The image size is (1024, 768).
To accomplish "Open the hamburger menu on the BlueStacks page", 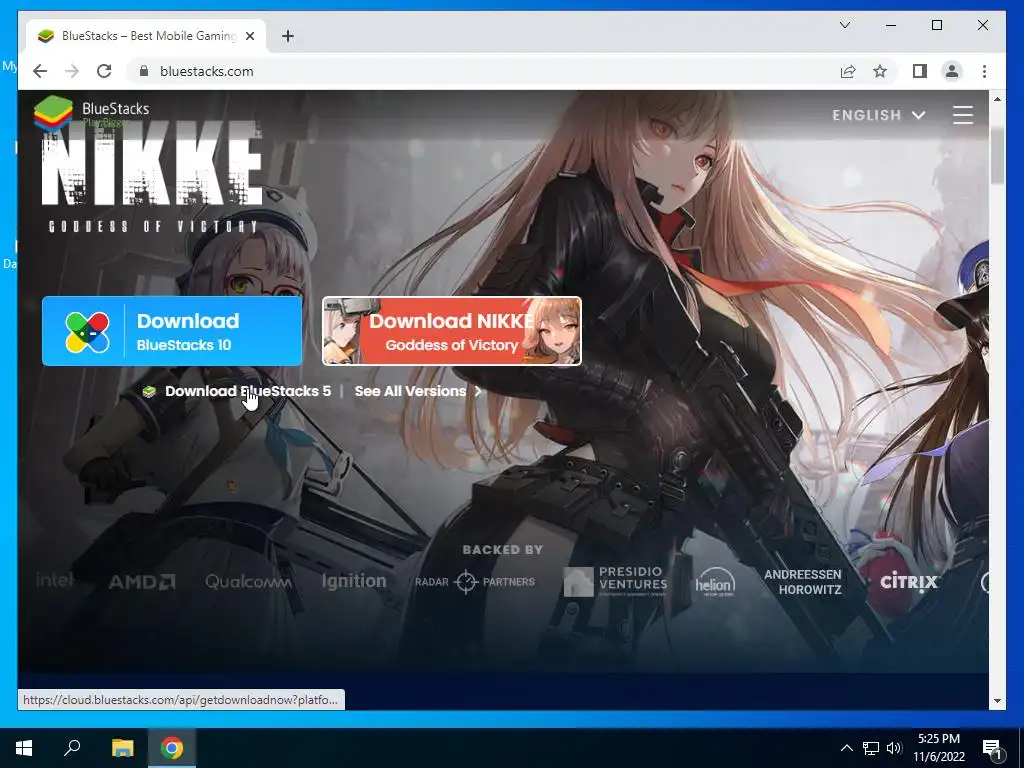I will coord(963,115).
